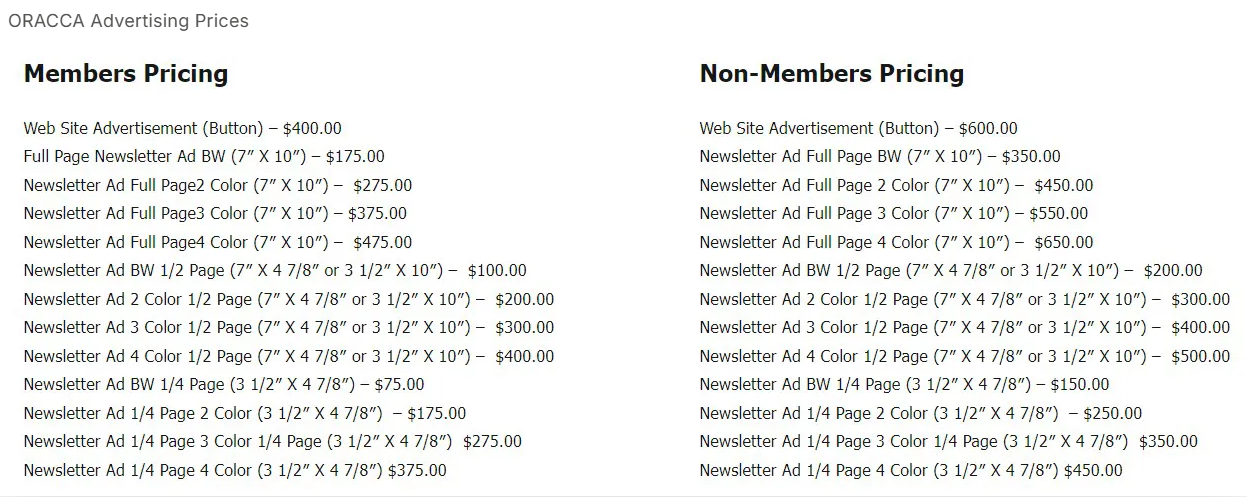The height and width of the screenshot is (497, 1247).
Task: Click the Non-Members Pricing heading
Action: coord(831,74)
